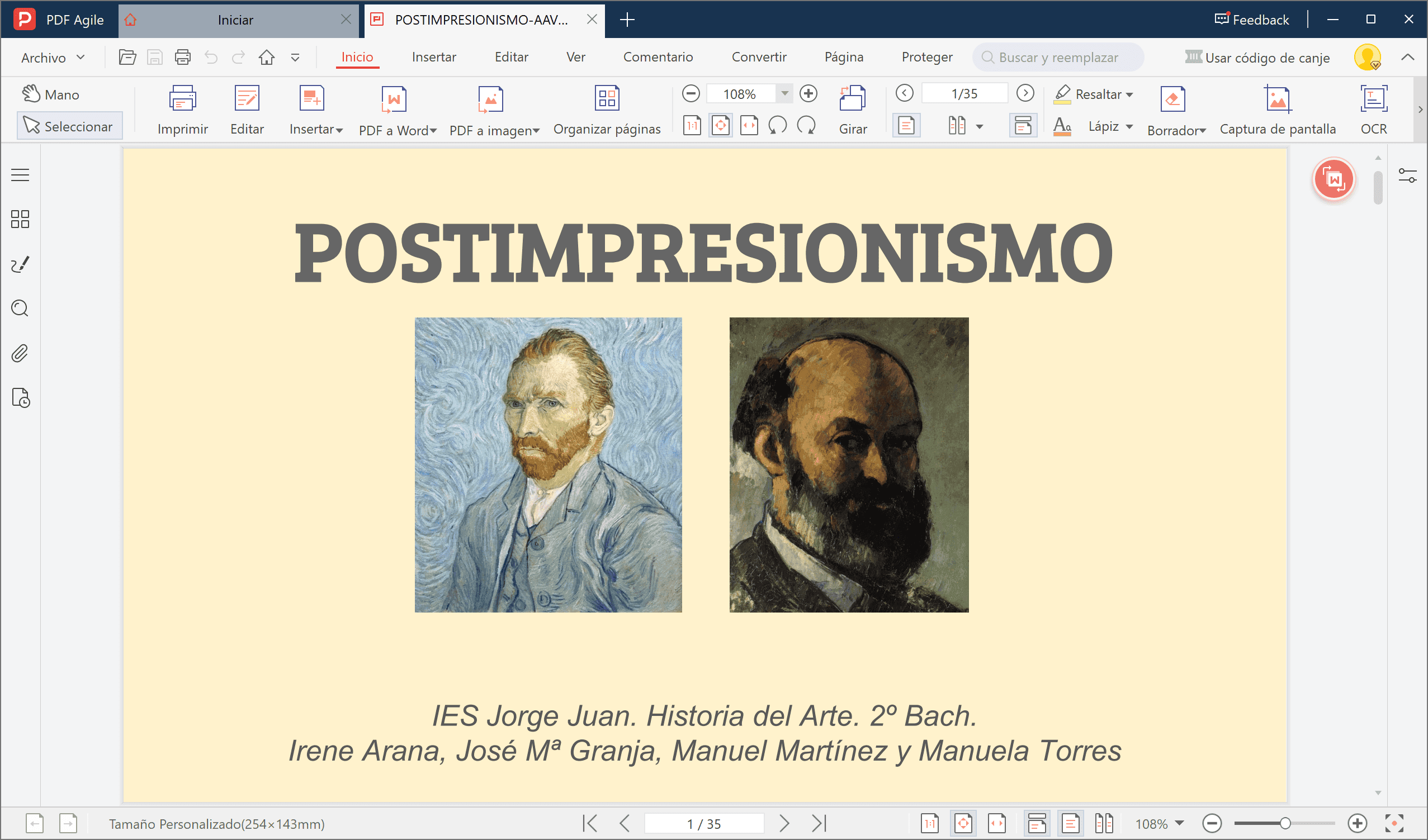The height and width of the screenshot is (840, 1428).
Task: Open the annotations panel in sidebar
Action: [20, 264]
